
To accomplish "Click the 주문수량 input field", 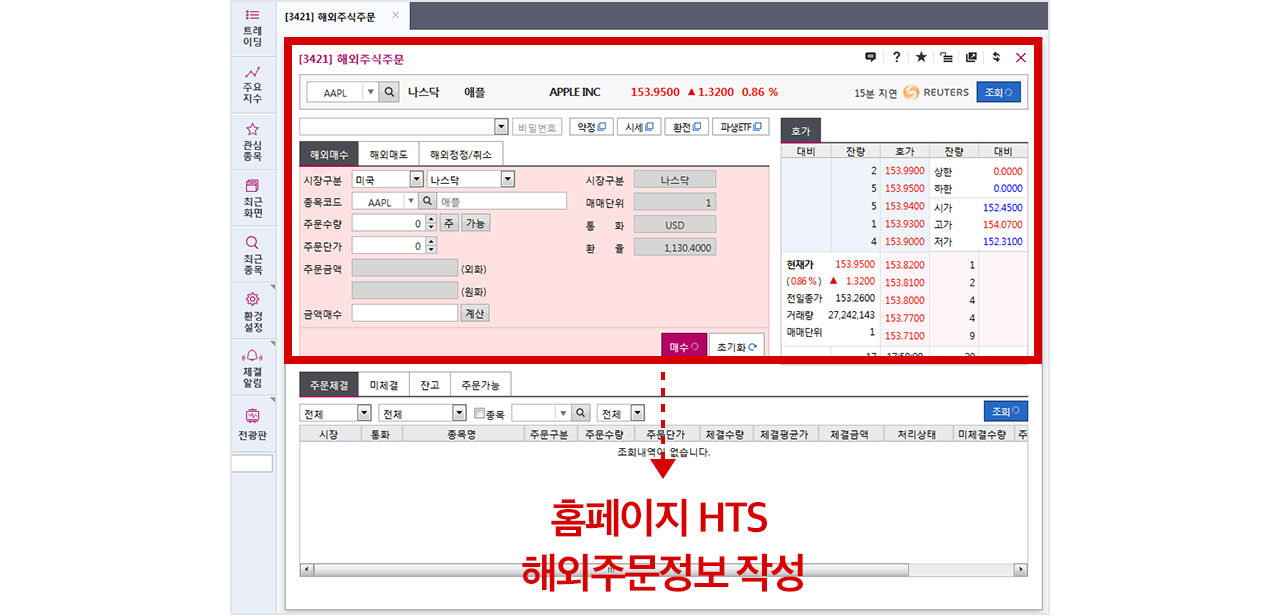I will (x=389, y=223).
